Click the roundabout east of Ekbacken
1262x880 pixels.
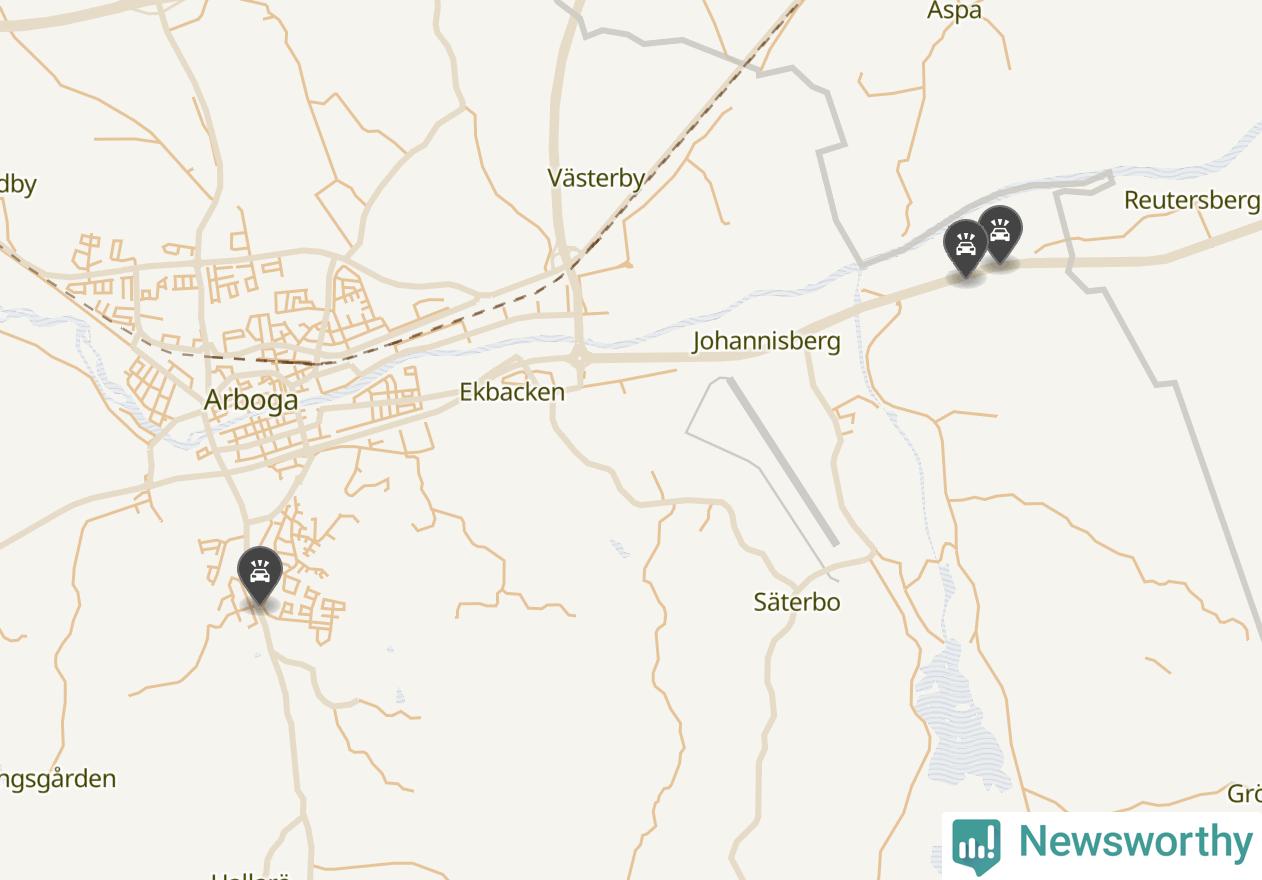tap(578, 358)
